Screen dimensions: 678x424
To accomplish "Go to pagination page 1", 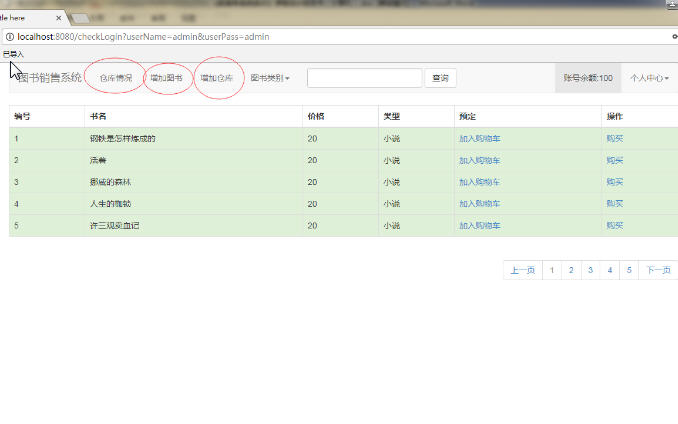I will point(552,270).
